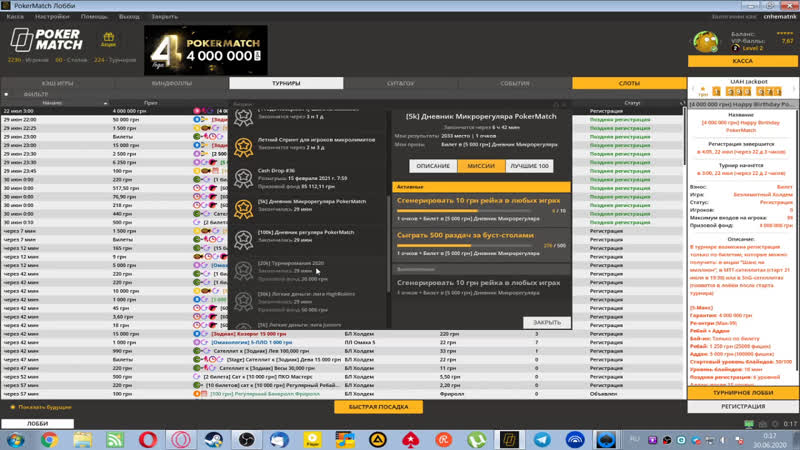Viewport: 800px width, 450px height.
Task: Click the Закрыть menu item
Action: (164, 16)
